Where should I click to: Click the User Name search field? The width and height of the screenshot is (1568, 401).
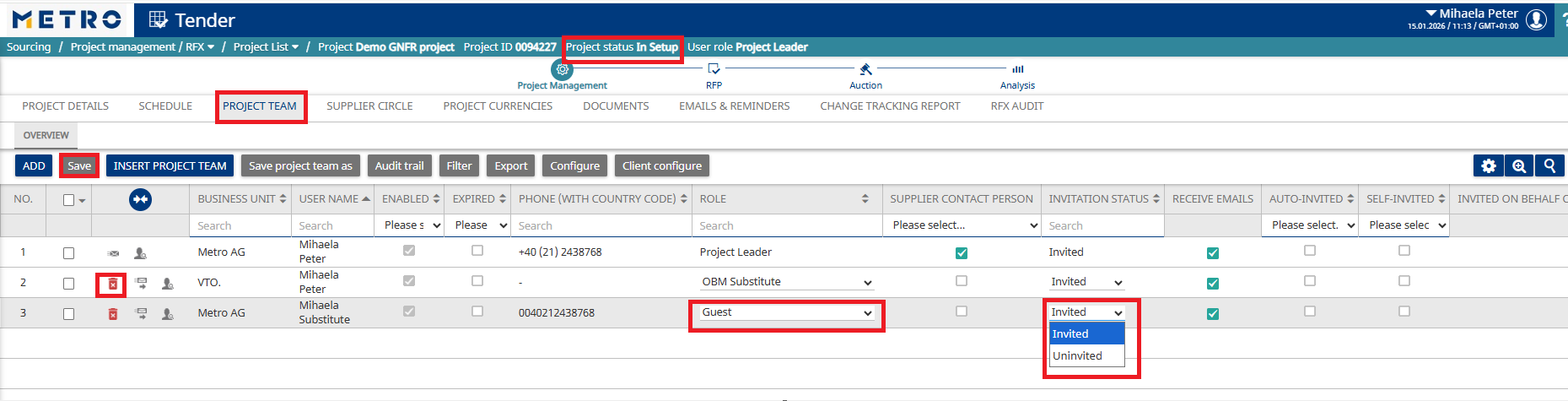332,225
